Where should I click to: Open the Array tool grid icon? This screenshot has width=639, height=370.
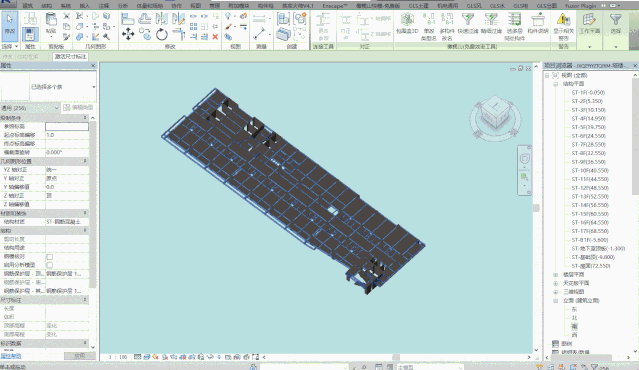click(x=193, y=26)
